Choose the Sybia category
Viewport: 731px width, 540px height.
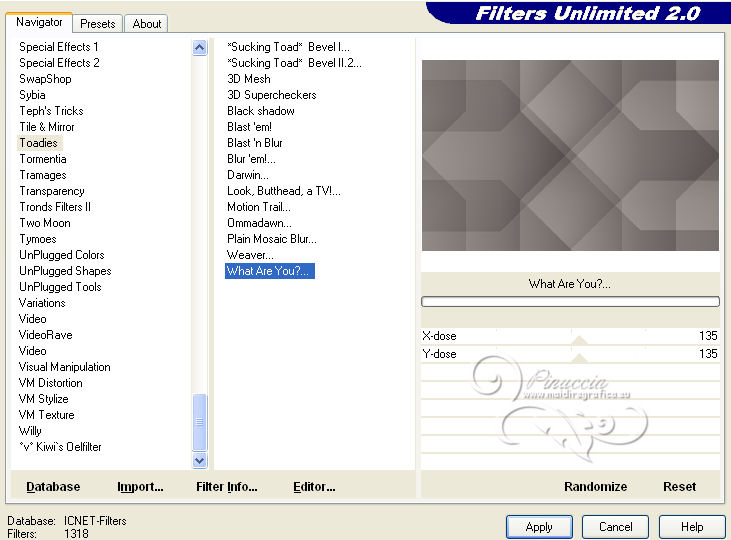[32, 95]
